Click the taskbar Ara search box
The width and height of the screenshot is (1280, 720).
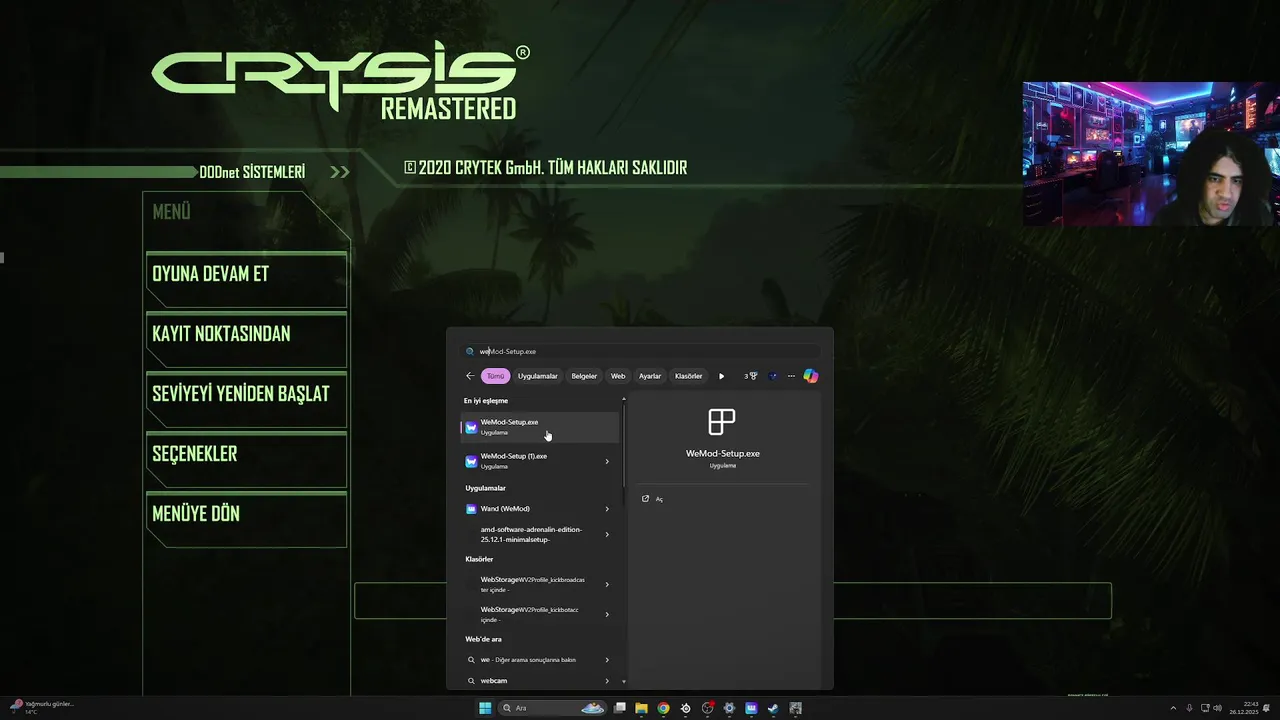553,708
